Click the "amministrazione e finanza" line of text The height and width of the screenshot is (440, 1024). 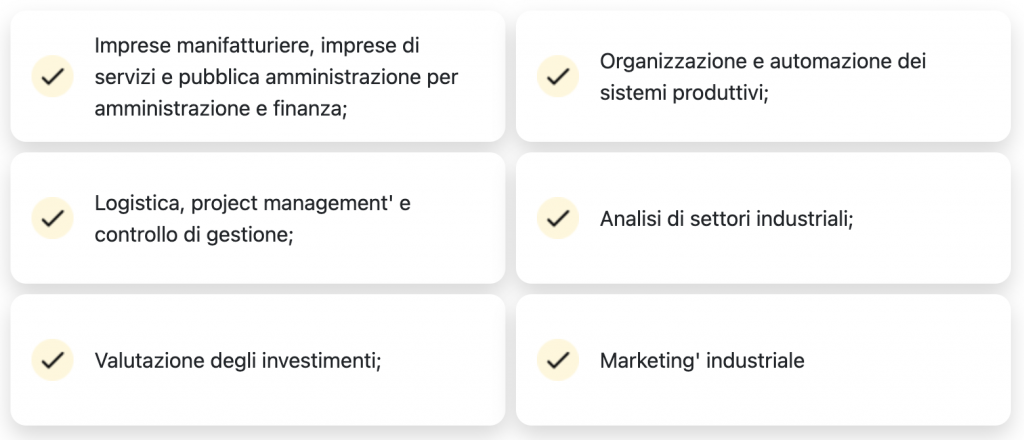tap(220, 109)
